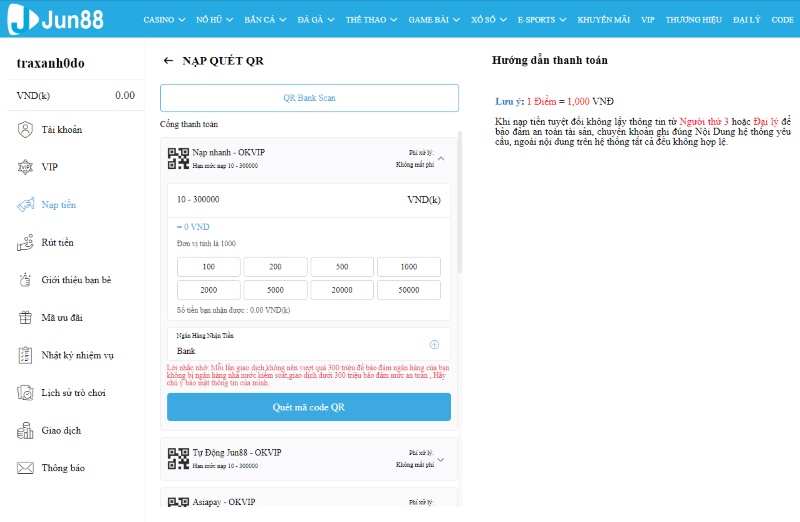Click the username traxanh0do
Image resolution: width=800 pixels, height=522 pixels.
[x=51, y=63]
